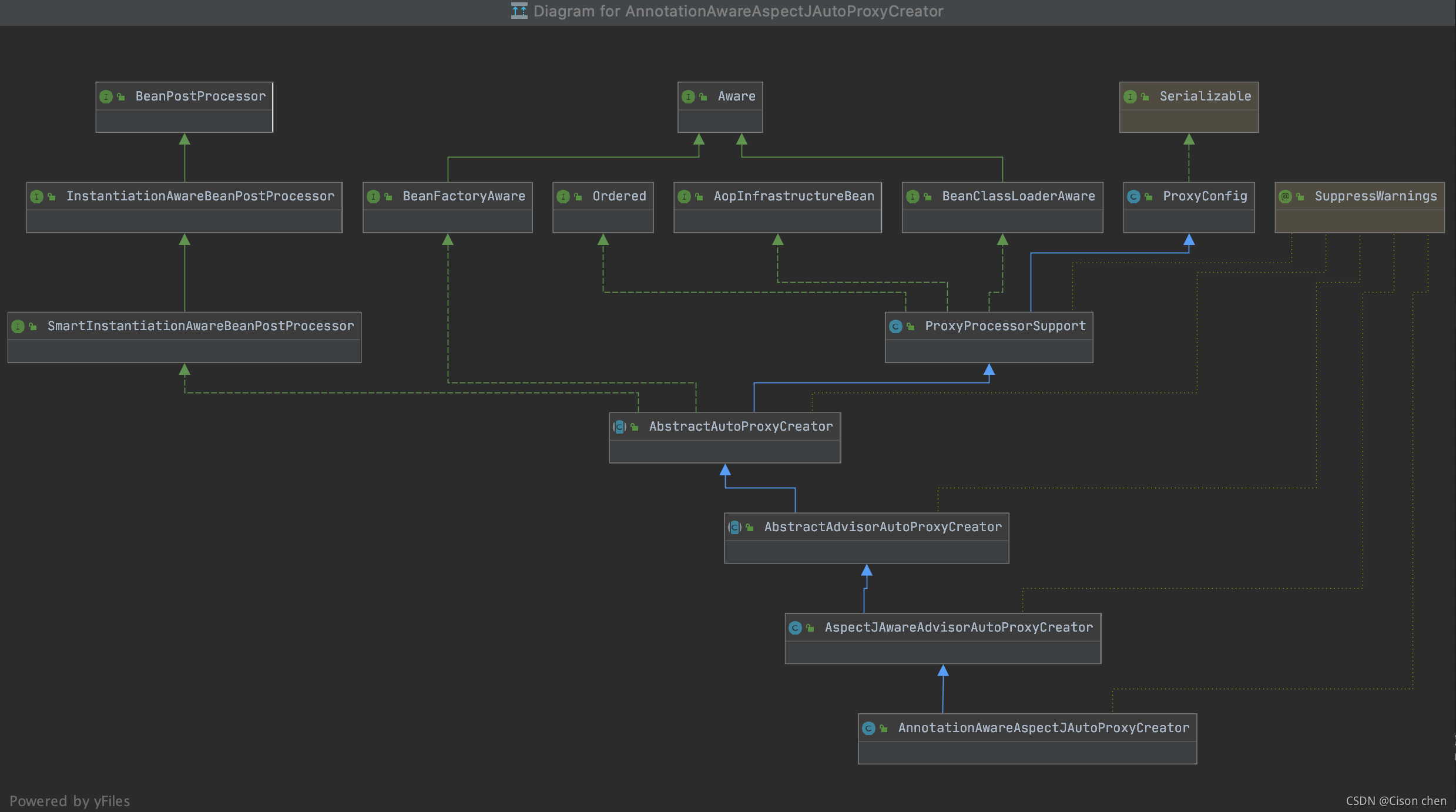Select the AspectJAwareAdvisorAutoProxyCreator node label
The height and width of the screenshot is (812, 1456).
(958, 628)
